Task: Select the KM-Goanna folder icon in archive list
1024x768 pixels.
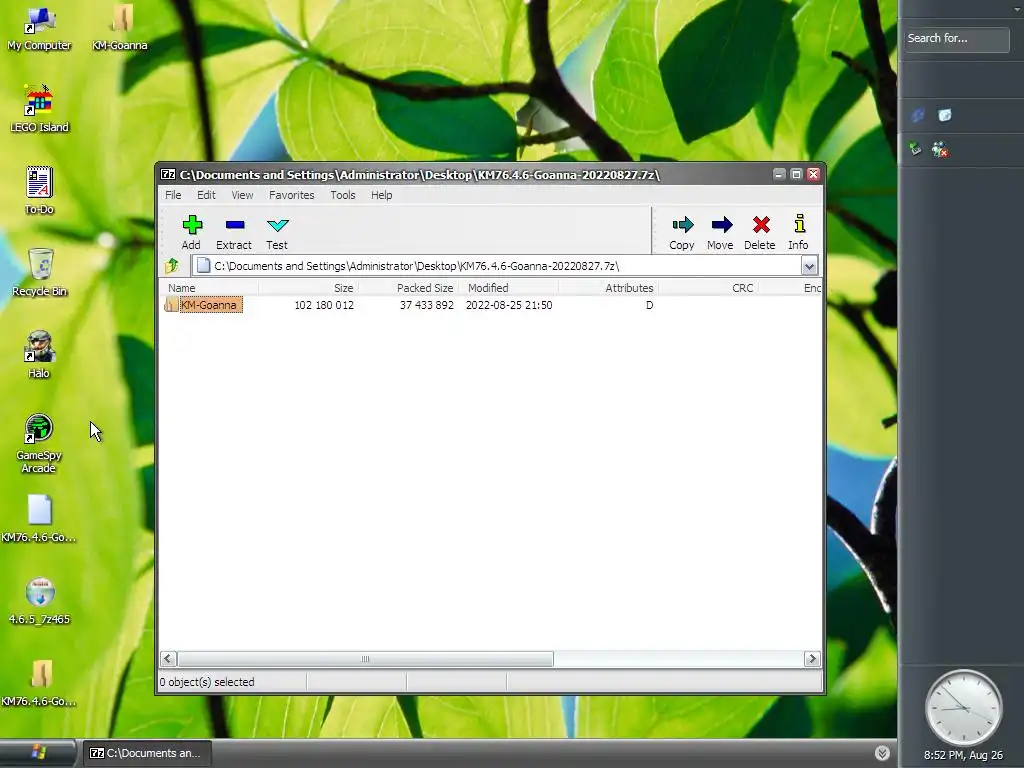Action: coord(171,305)
